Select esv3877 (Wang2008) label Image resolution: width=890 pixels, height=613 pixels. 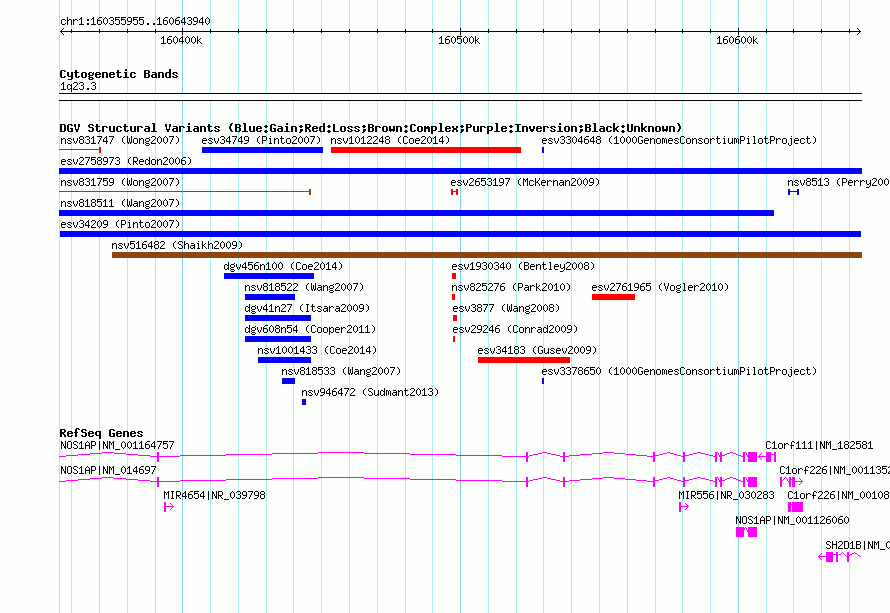506,308
